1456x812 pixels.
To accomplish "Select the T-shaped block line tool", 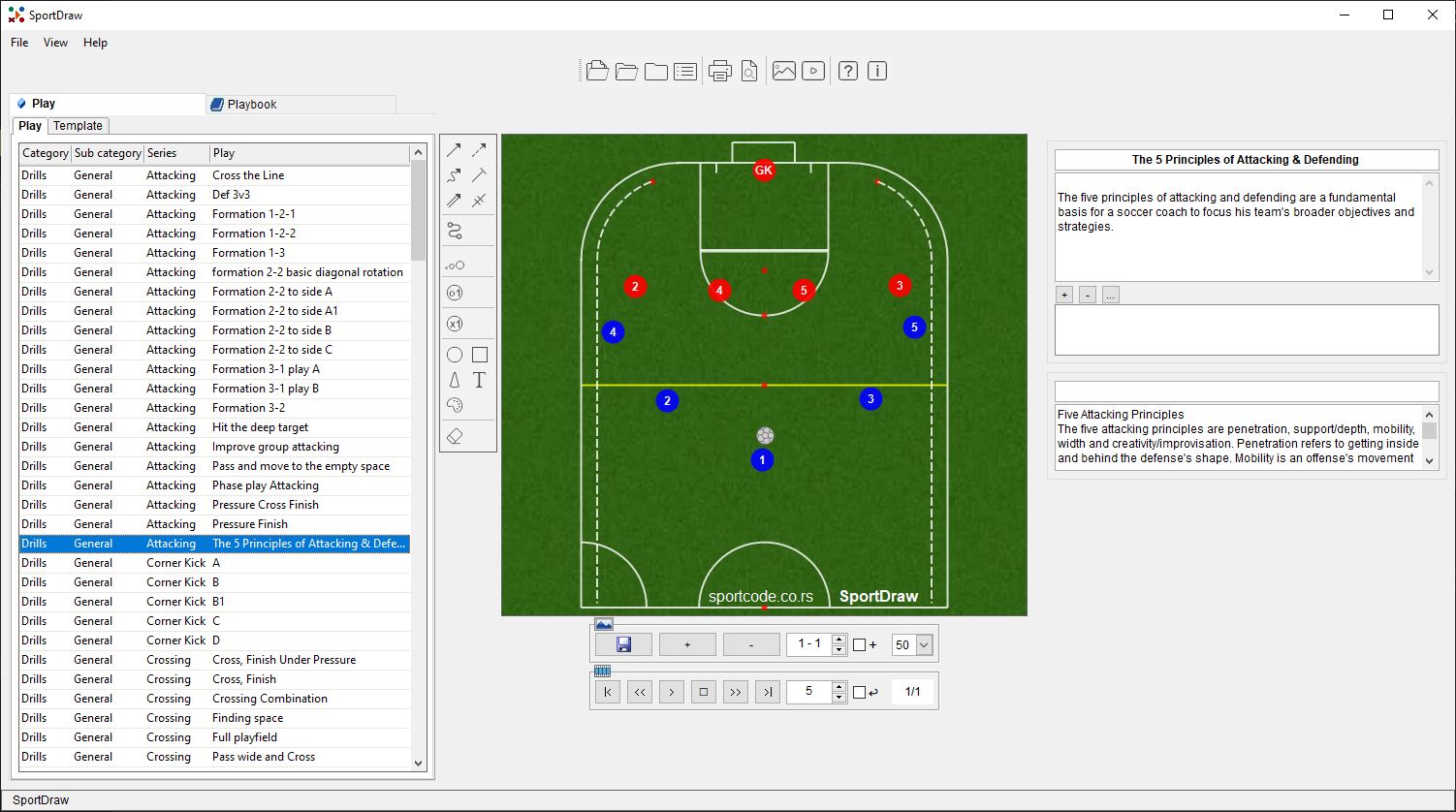I will click(479, 175).
